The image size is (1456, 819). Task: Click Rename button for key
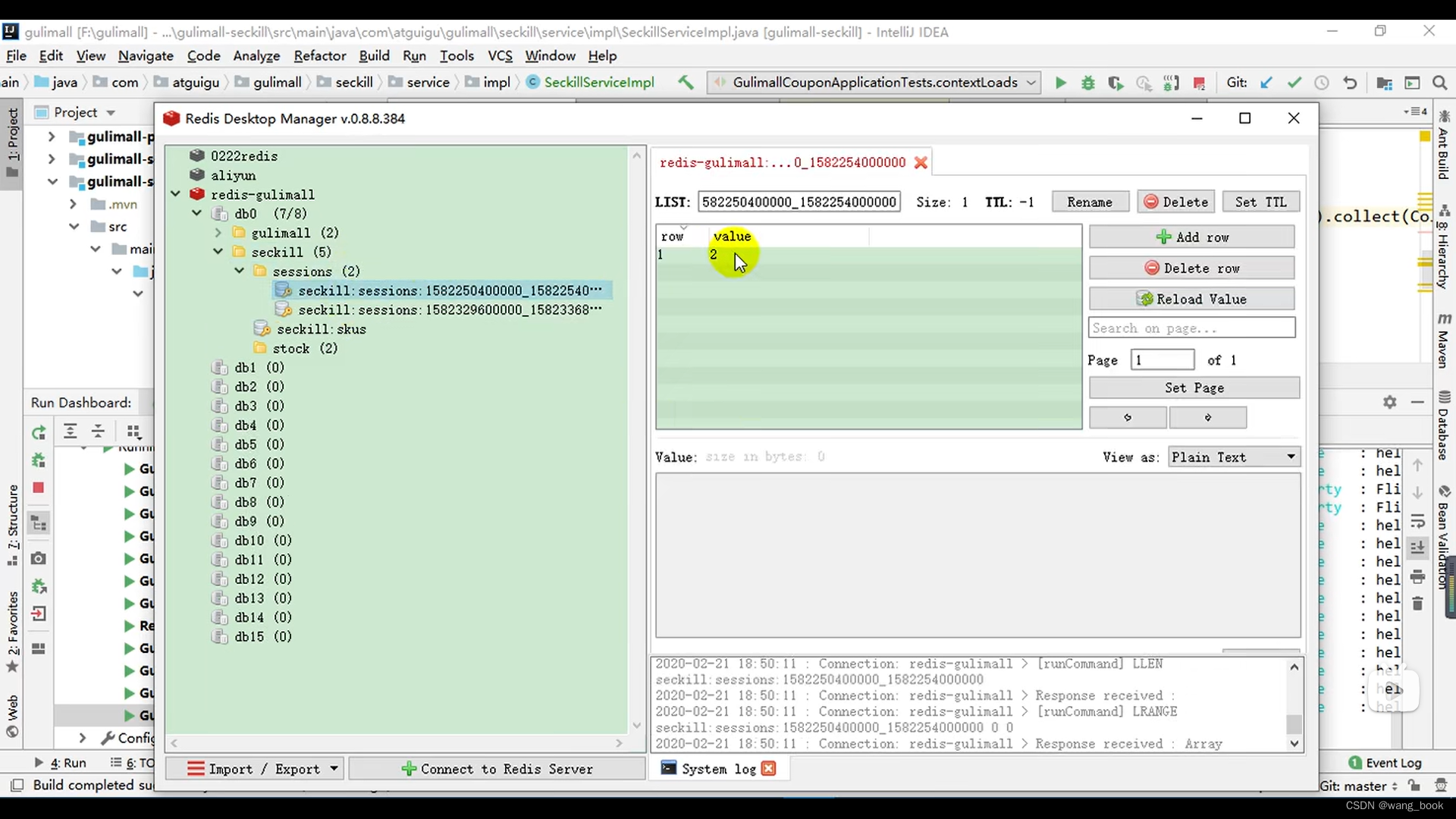[1090, 202]
